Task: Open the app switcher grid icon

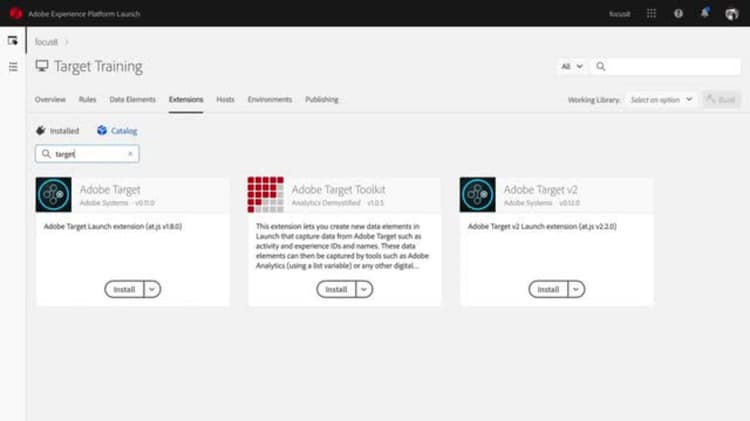Action: [x=651, y=13]
